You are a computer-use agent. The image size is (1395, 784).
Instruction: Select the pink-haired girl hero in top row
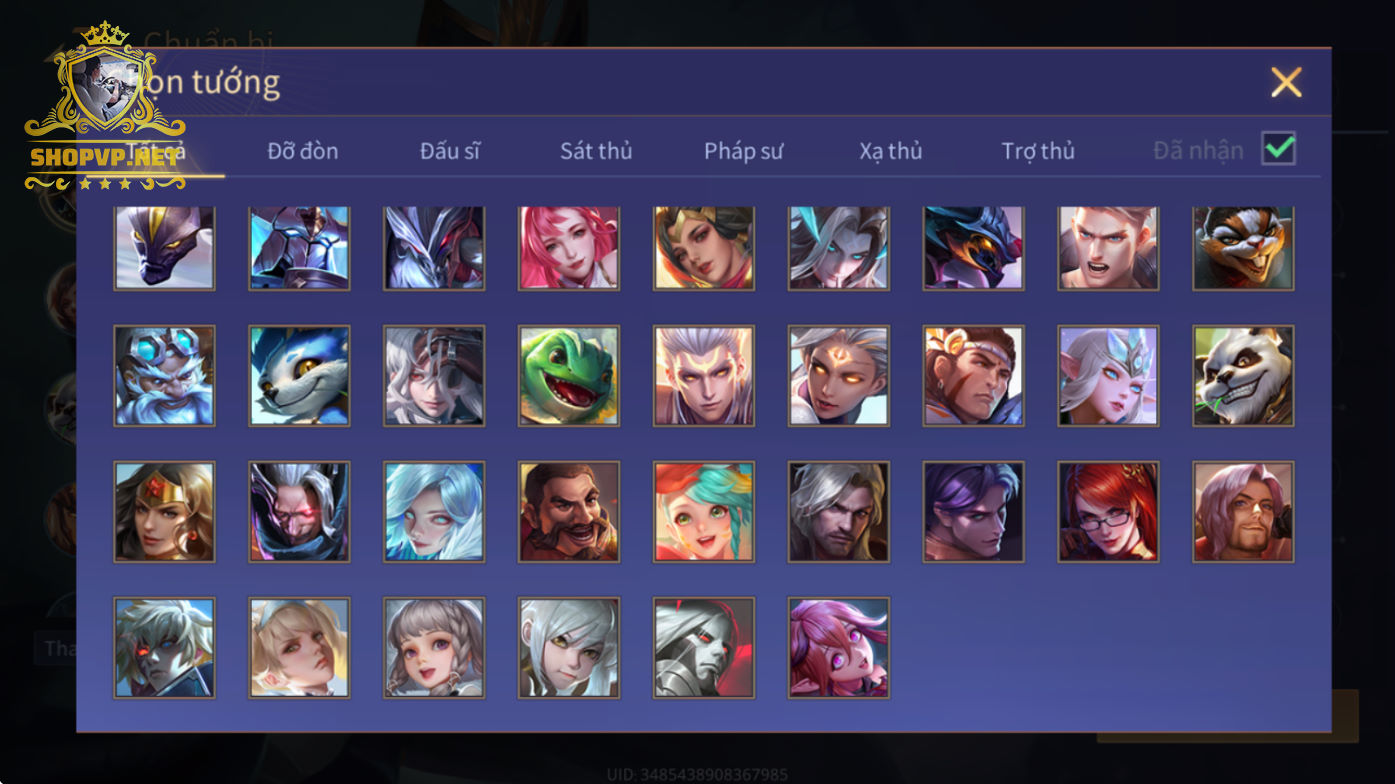pos(569,248)
